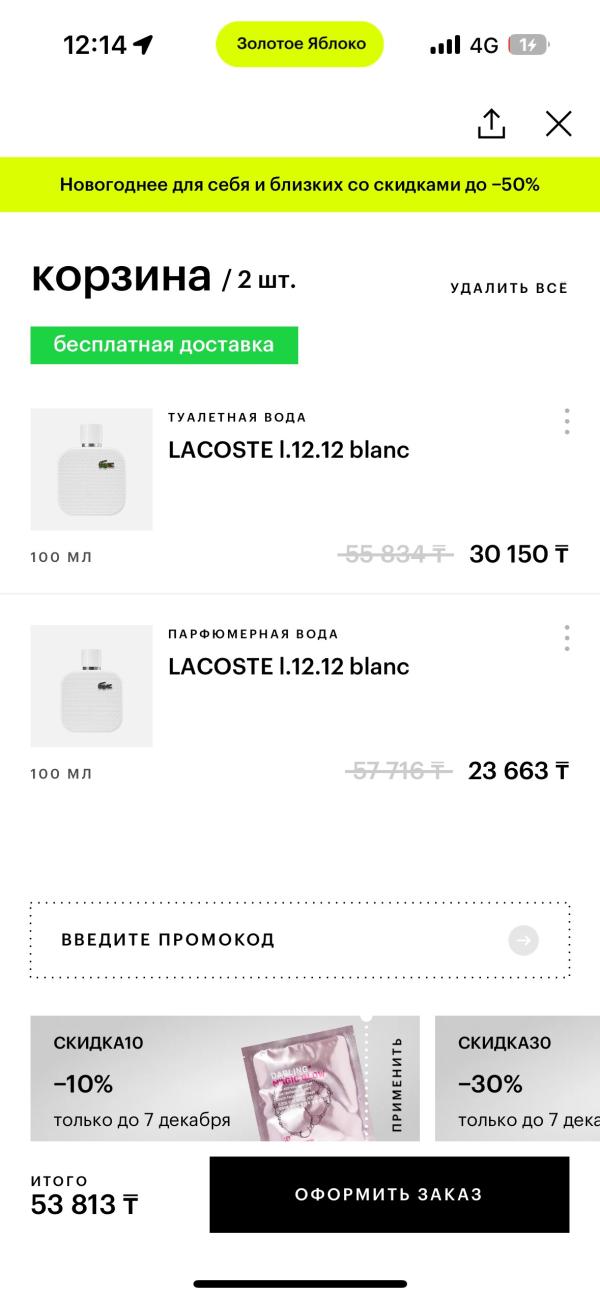600x1300 pixels.
Task: Apply the СКИДКА10 coupon via ПРИМЕНИТЬ
Action: pos(396,1084)
